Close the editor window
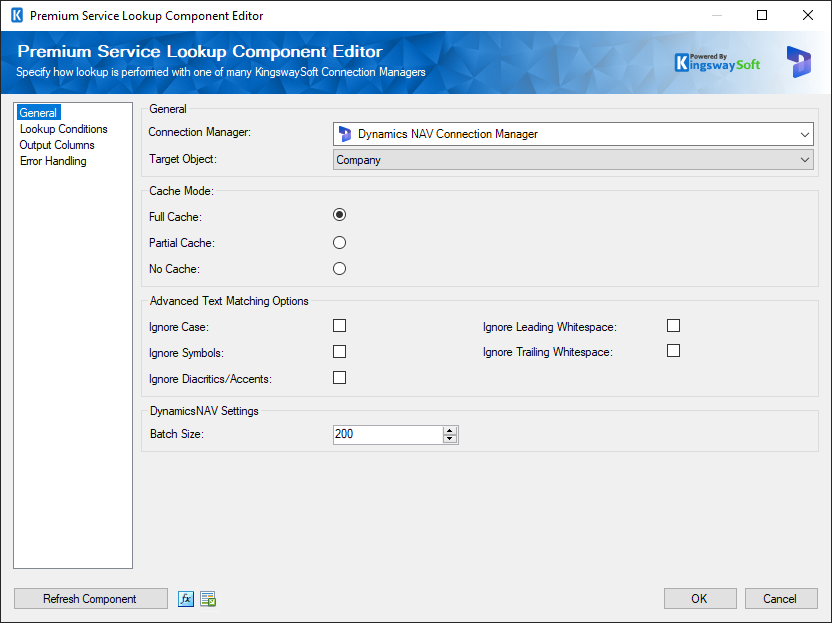The image size is (832, 623). tap(808, 15)
